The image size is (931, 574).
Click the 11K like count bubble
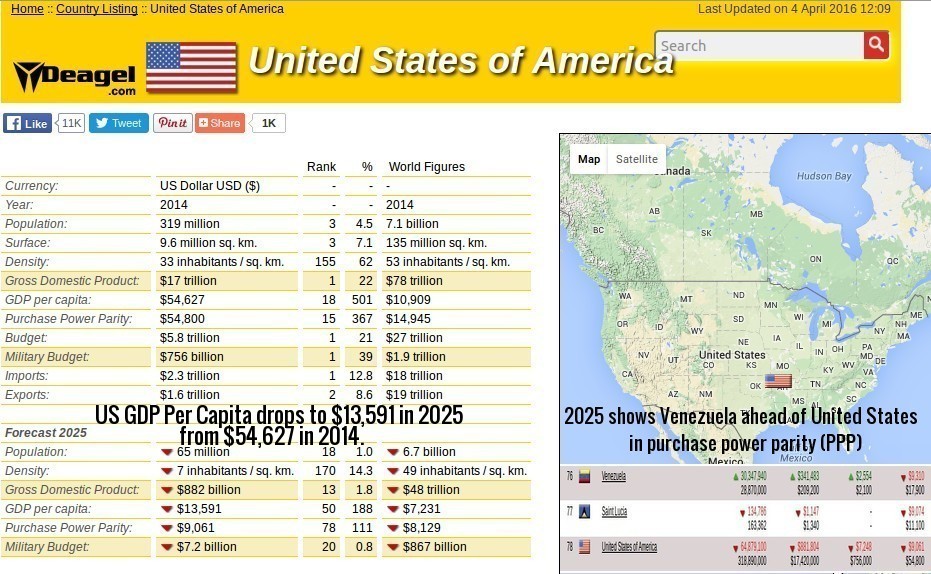point(71,123)
